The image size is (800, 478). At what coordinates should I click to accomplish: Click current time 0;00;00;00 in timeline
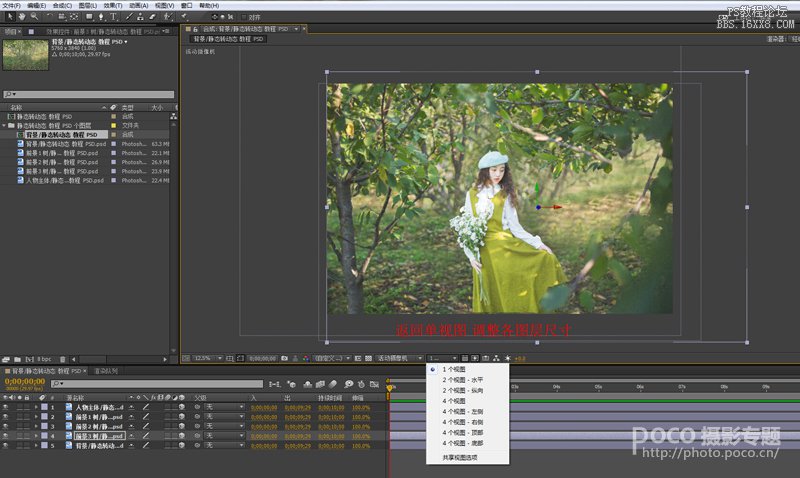[25, 382]
